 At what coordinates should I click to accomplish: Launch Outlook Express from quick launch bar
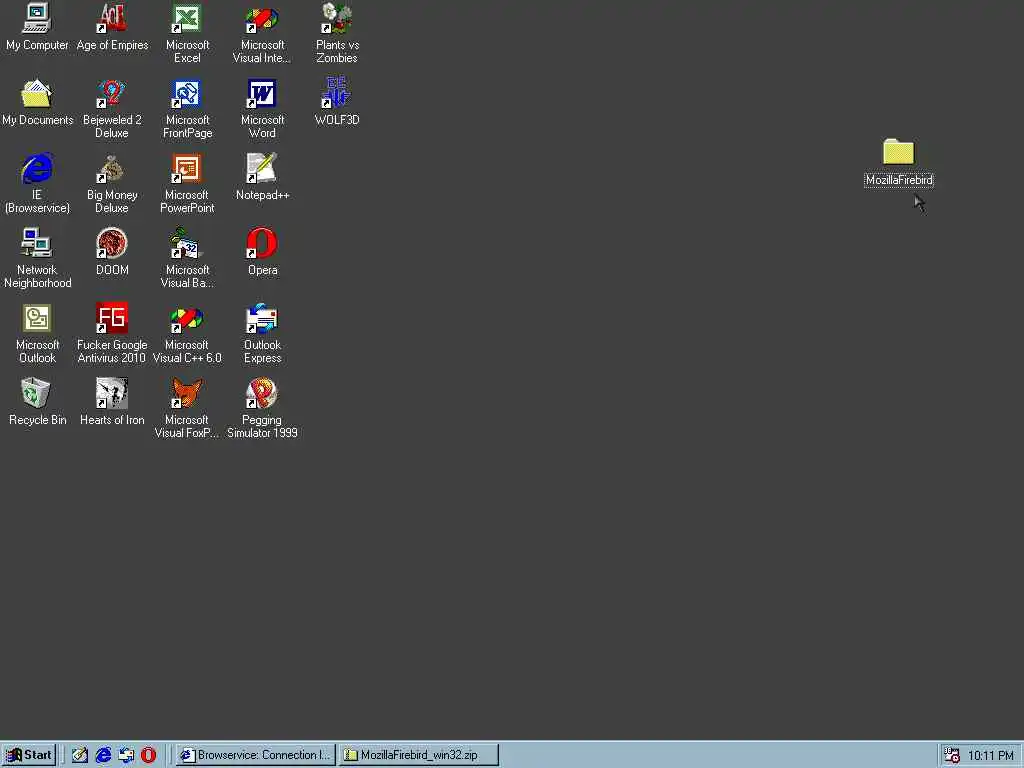pyautogui.click(x=126, y=755)
